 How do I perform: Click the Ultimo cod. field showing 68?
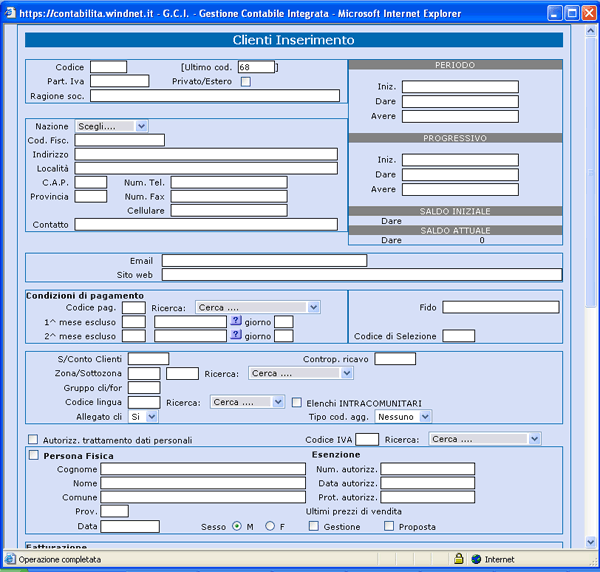coord(256,67)
